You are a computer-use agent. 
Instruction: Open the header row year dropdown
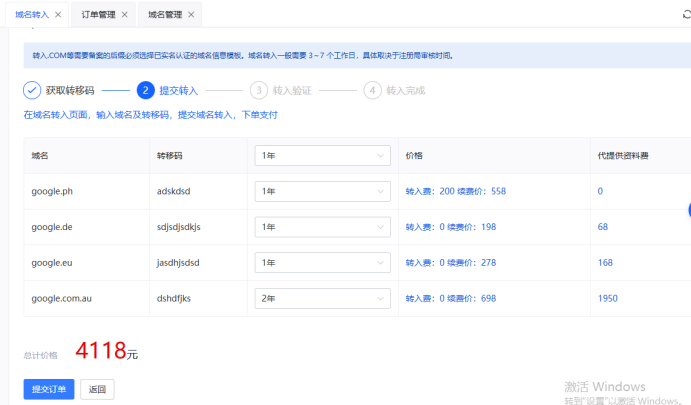pos(322,155)
